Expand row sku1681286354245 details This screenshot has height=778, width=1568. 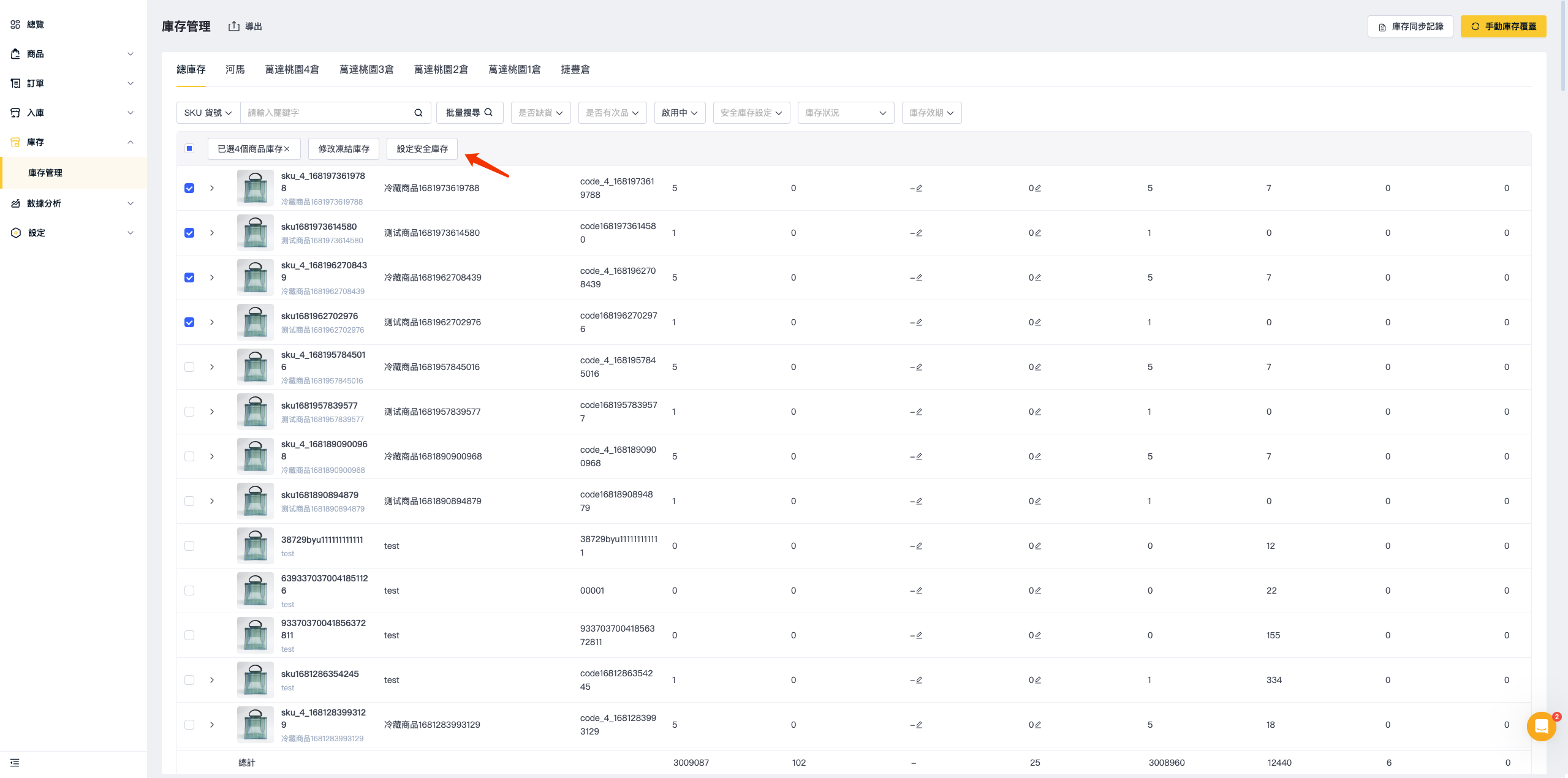pos(212,680)
